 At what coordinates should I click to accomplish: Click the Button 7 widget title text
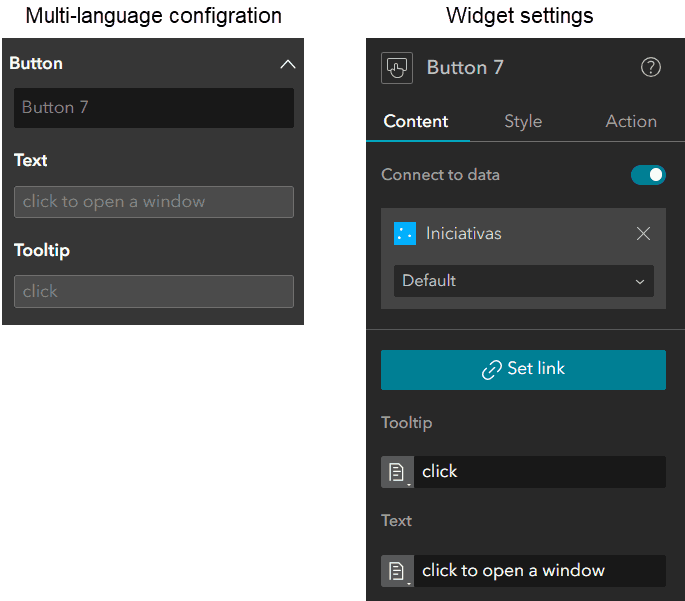tap(465, 68)
